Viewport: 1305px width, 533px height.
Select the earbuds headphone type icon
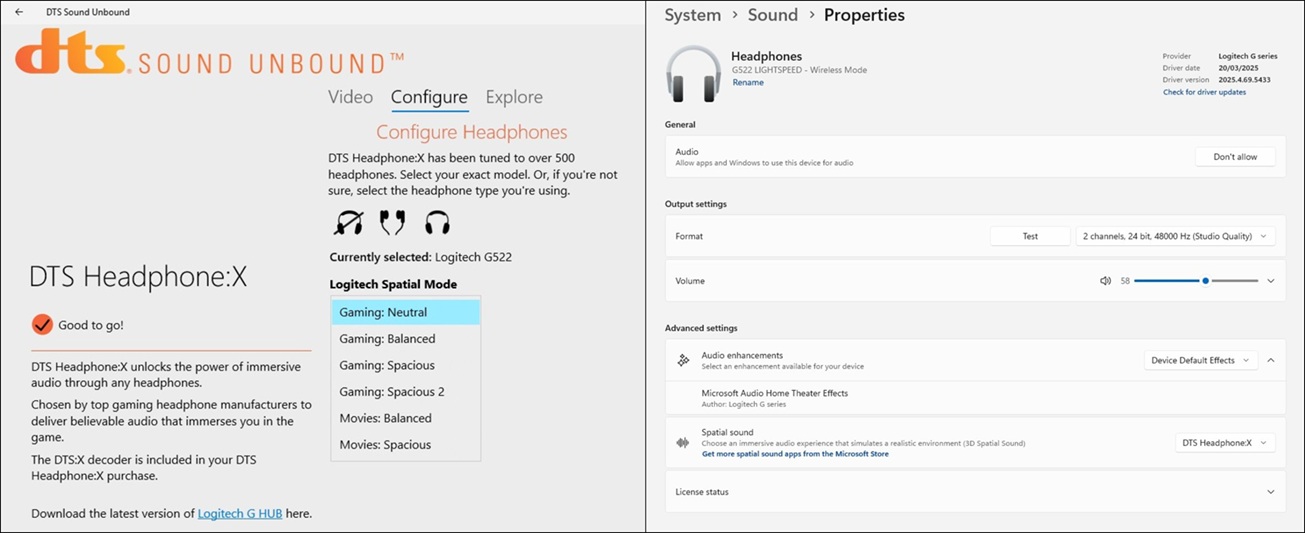click(x=392, y=222)
